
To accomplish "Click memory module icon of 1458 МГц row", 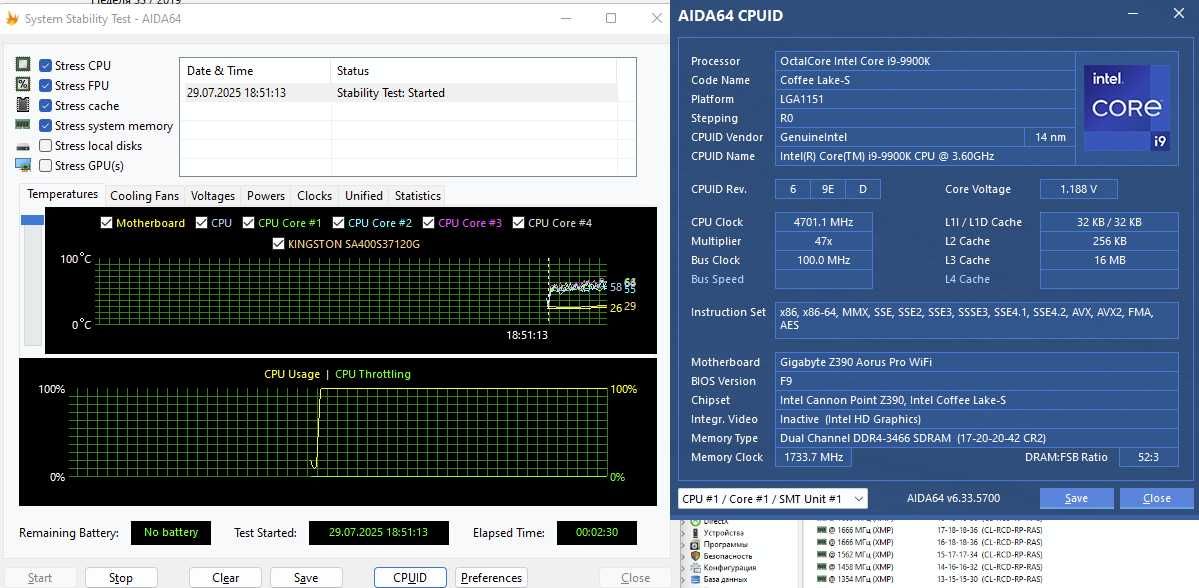I will click(x=820, y=567).
